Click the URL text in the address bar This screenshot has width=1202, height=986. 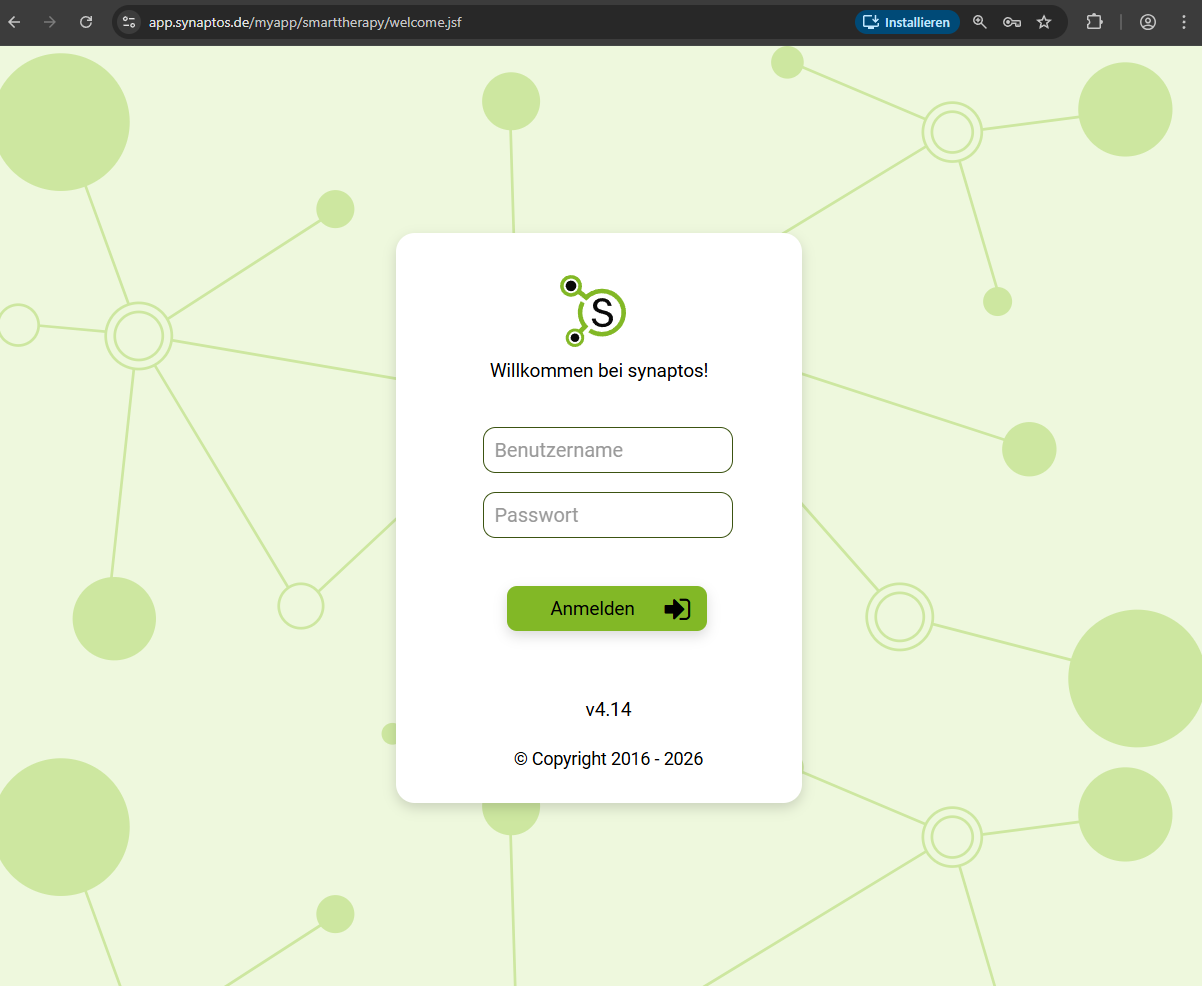[x=305, y=22]
